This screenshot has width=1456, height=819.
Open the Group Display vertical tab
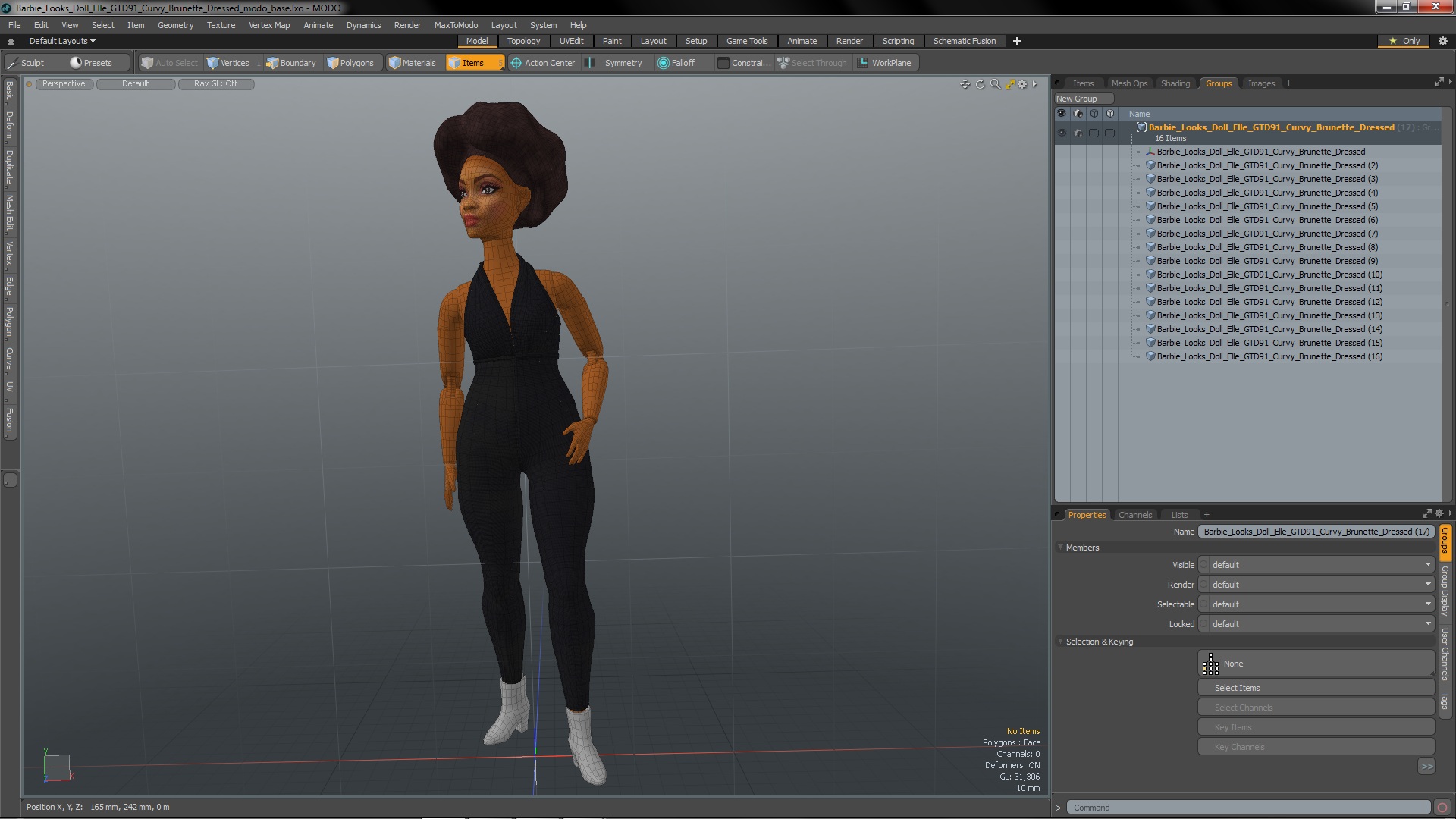pyautogui.click(x=1445, y=591)
